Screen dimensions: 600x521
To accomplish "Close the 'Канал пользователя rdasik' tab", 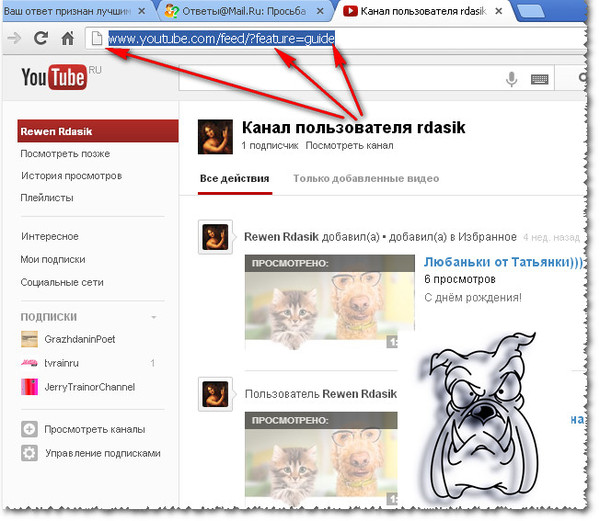I will point(499,11).
